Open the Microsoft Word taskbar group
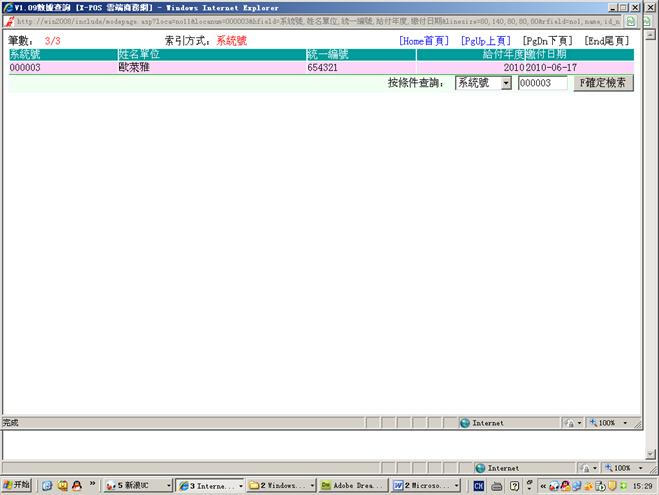Viewport: 659px width, 495px height. click(x=423, y=485)
